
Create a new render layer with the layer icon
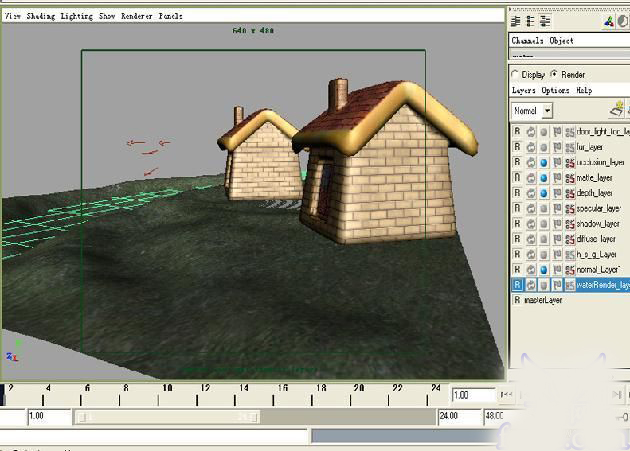point(619,108)
